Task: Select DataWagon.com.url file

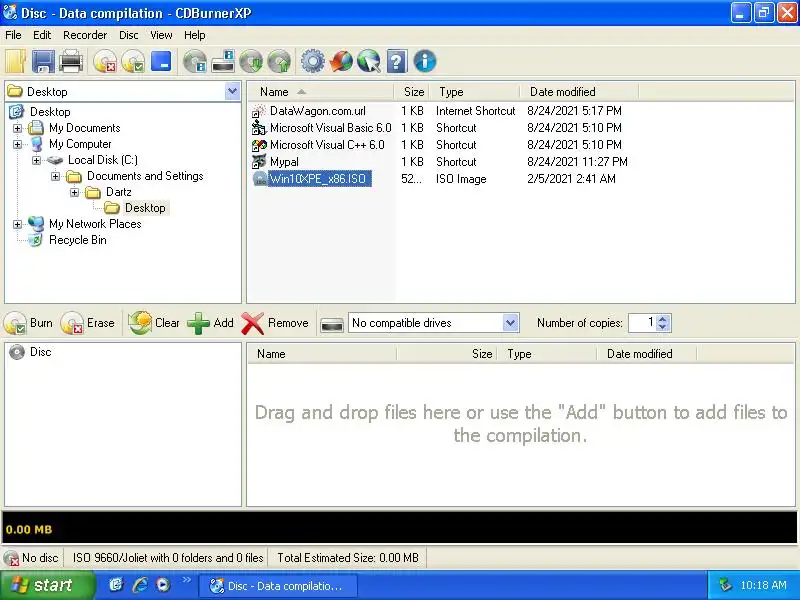Action: 317,111
